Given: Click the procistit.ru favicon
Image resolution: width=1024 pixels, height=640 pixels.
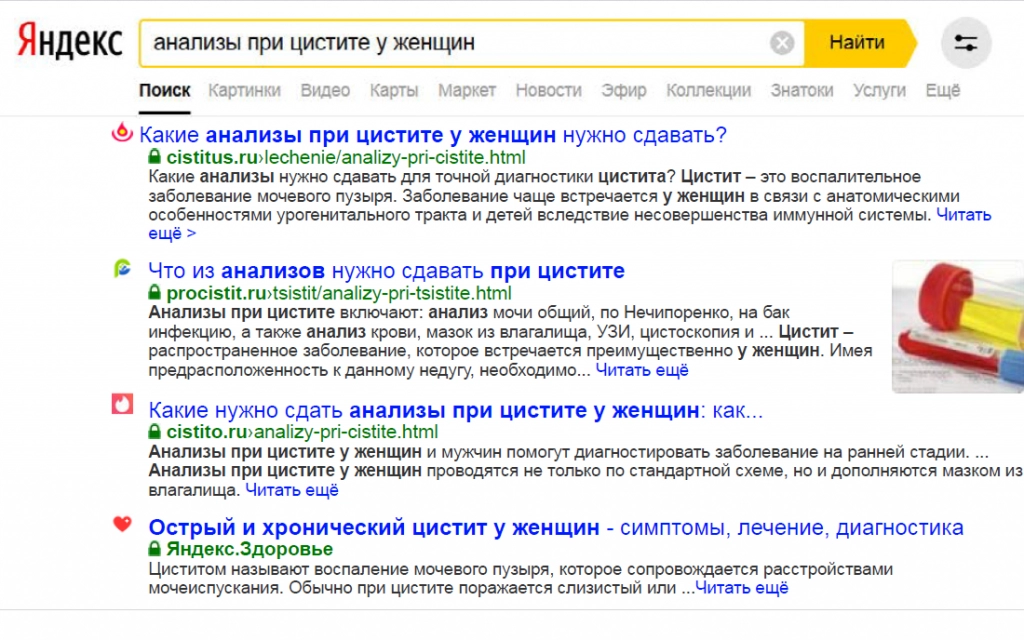Looking at the screenshot, I should tap(122, 268).
